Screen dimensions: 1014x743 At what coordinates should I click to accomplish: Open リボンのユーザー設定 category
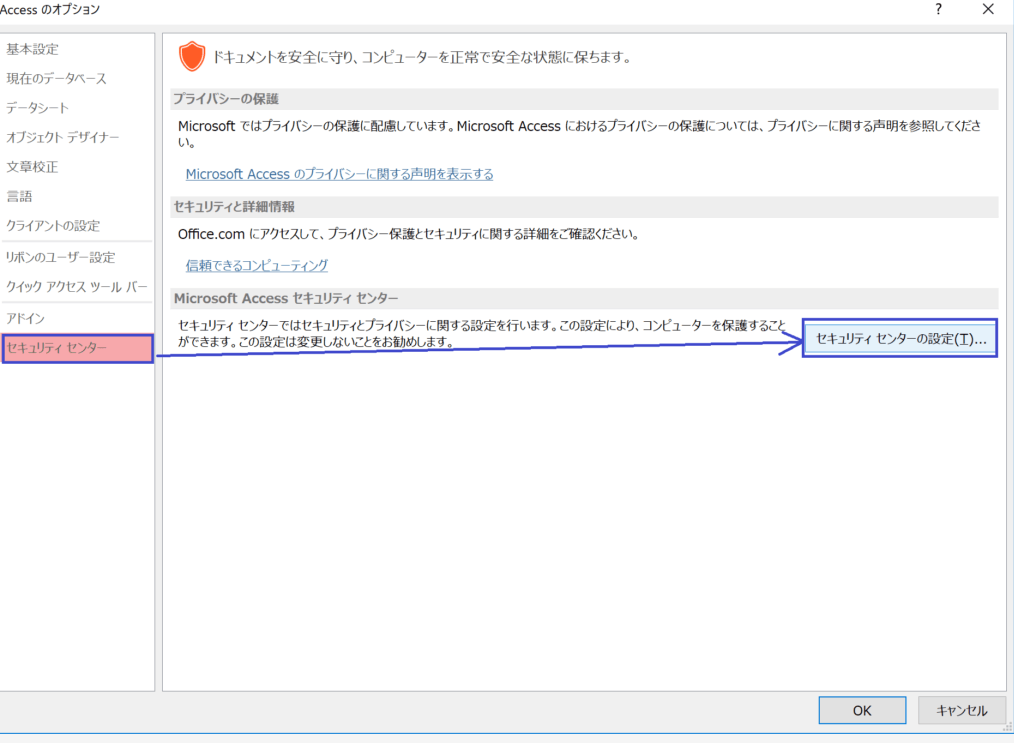(x=61, y=257)
